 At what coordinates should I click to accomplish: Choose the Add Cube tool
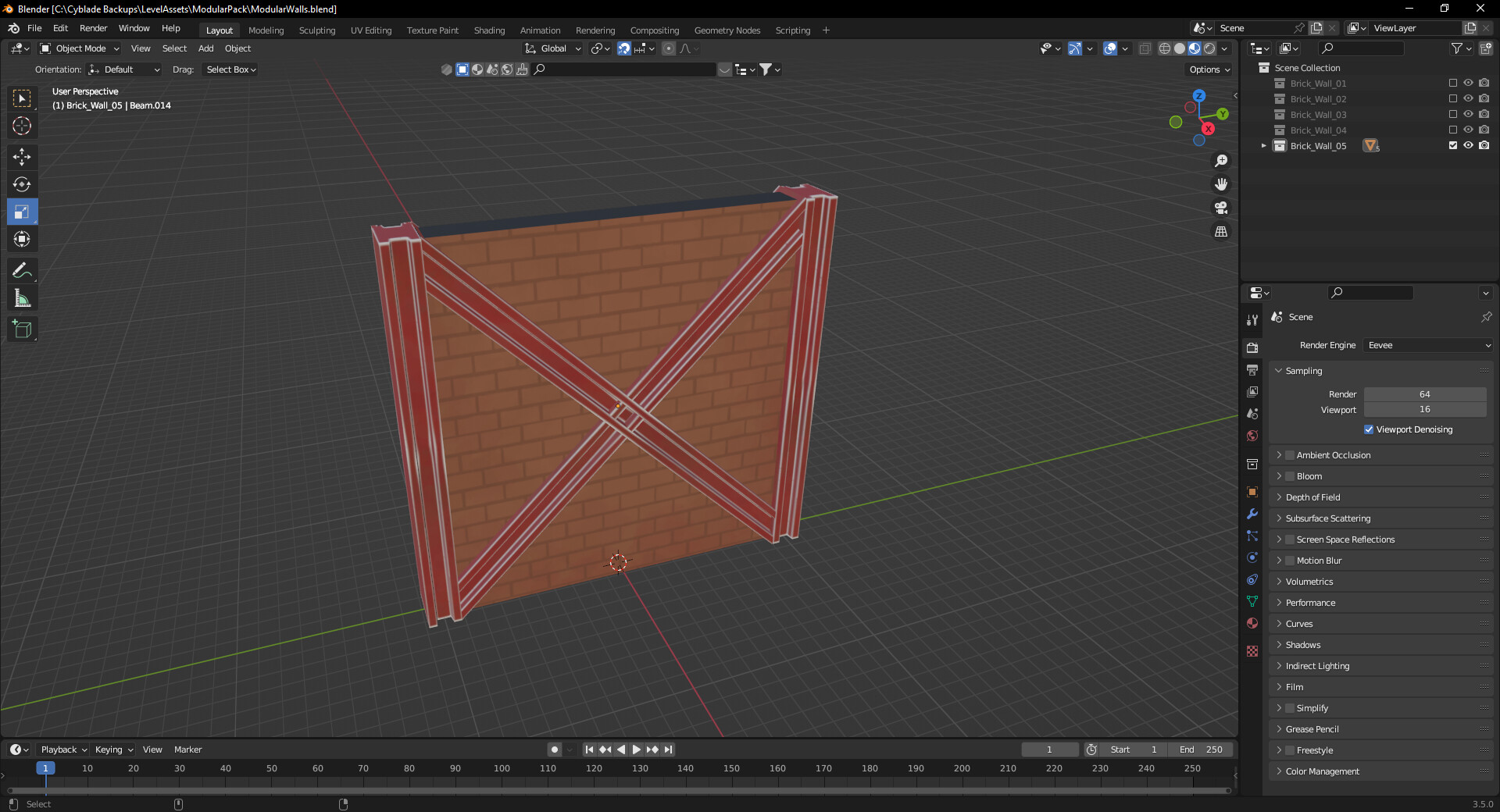click(x=22, y=329)
